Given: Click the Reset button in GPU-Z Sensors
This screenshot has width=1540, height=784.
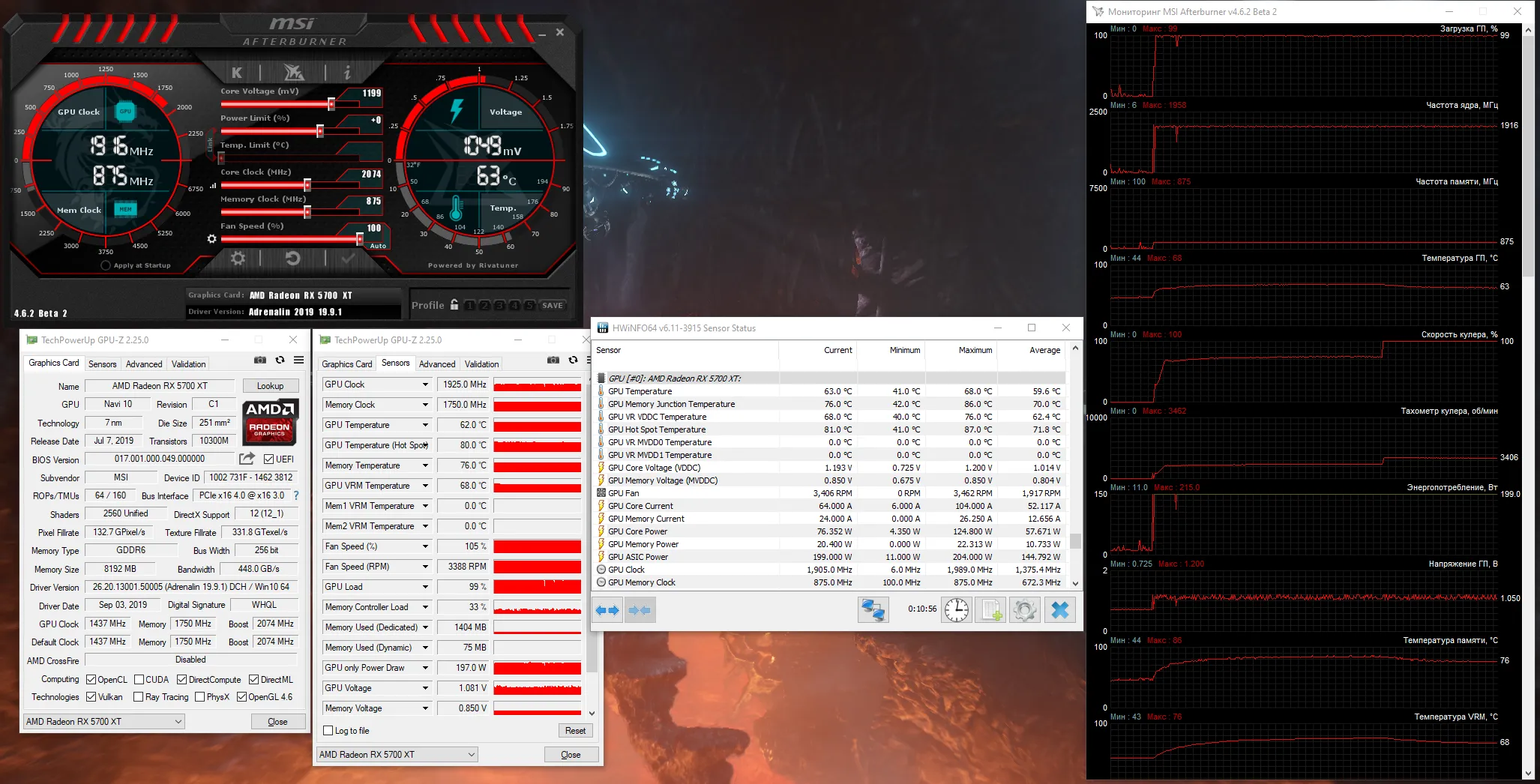Looking at the screenshot, I should click(x=575, y=731).
